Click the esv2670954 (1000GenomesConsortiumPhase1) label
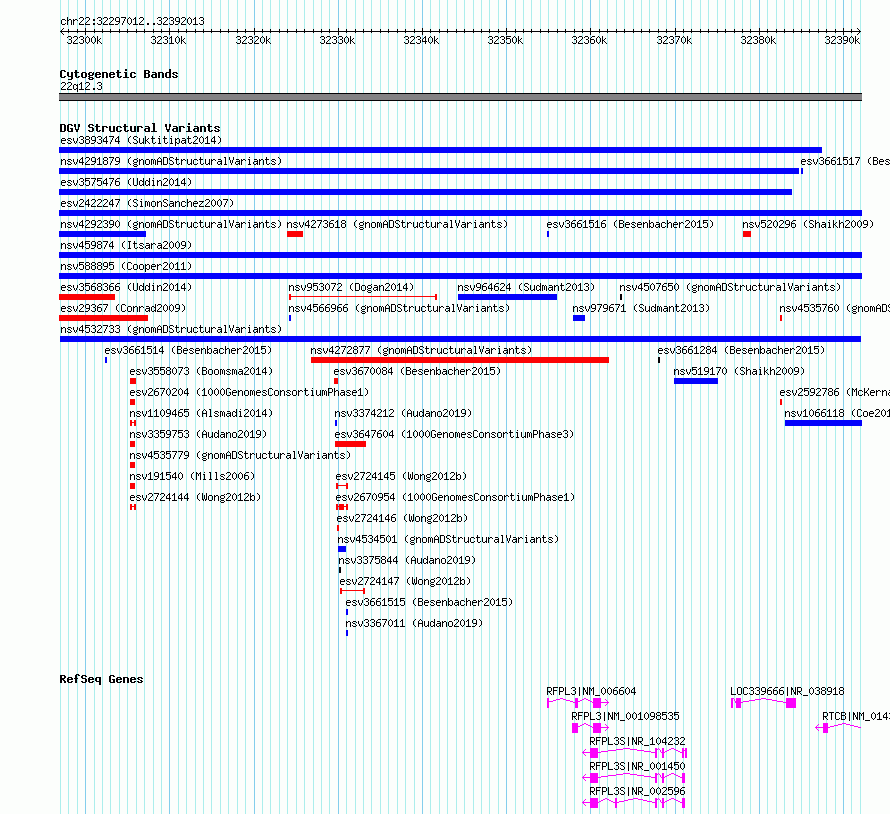Viewport: 890px width, 814px height. pyautogui.click(x=455, y=497)
